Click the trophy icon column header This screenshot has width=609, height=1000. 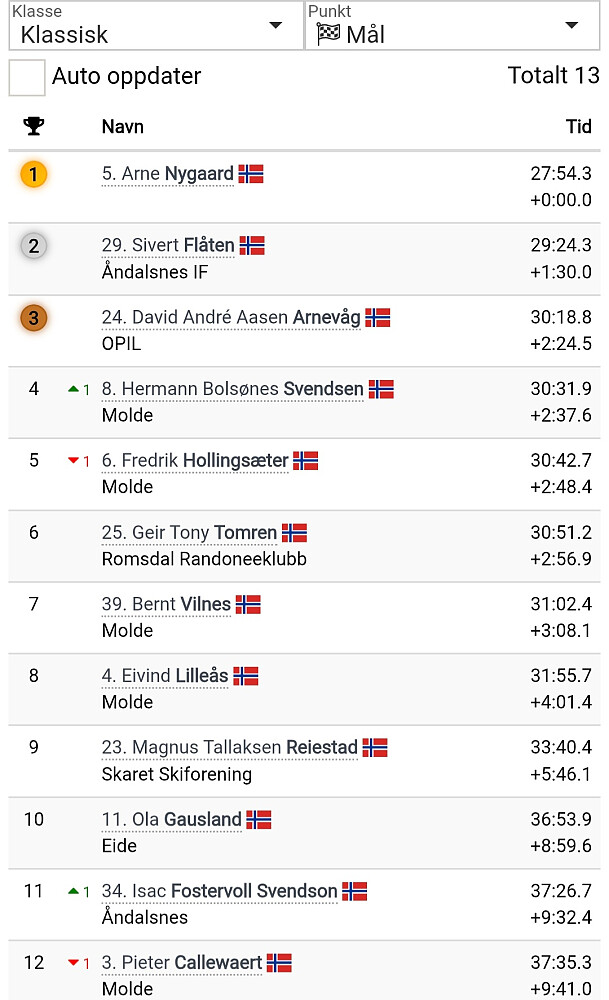(x=34, y=127)
